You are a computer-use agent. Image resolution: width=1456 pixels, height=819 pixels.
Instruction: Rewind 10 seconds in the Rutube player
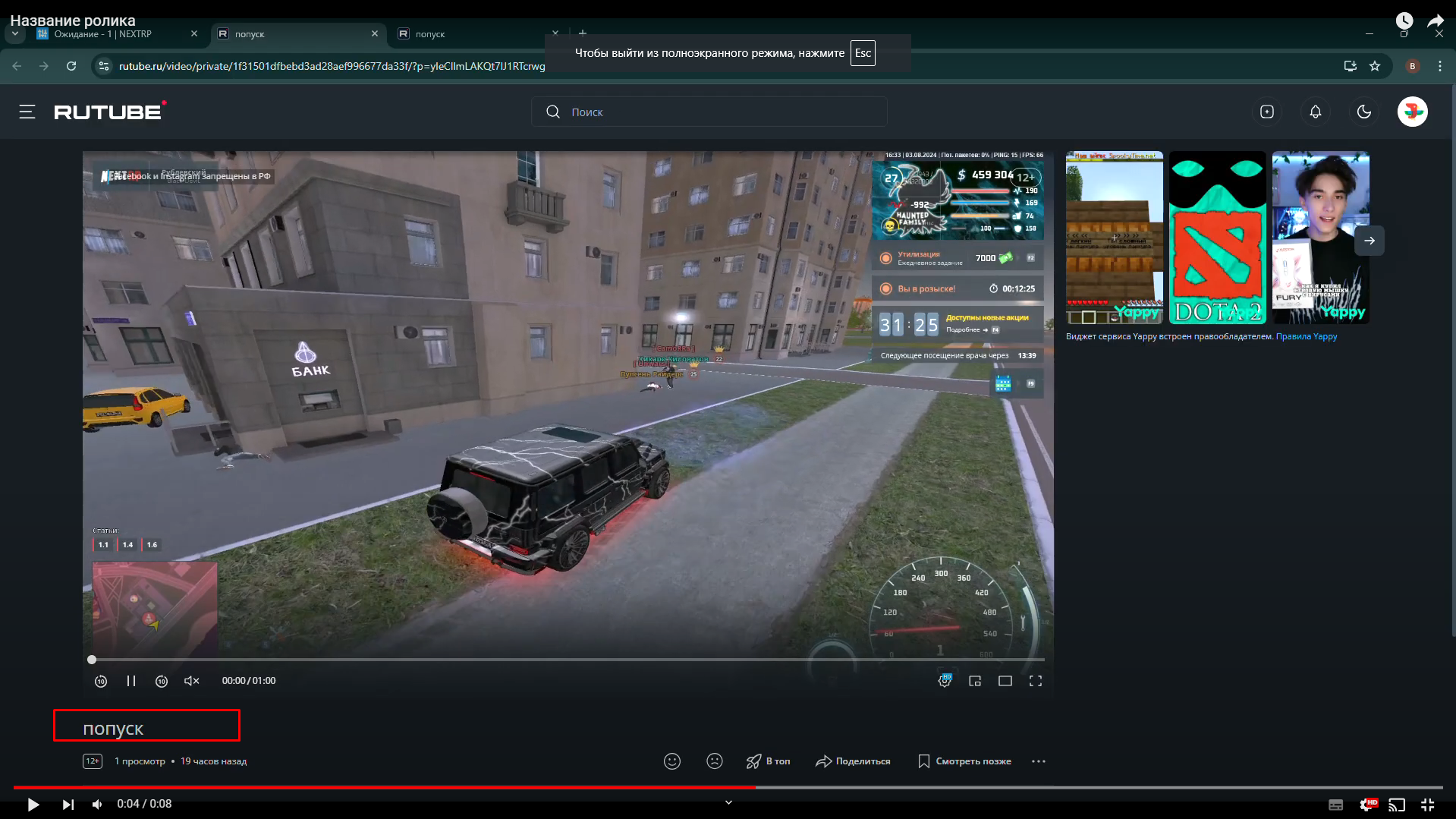tap(101, 681)
